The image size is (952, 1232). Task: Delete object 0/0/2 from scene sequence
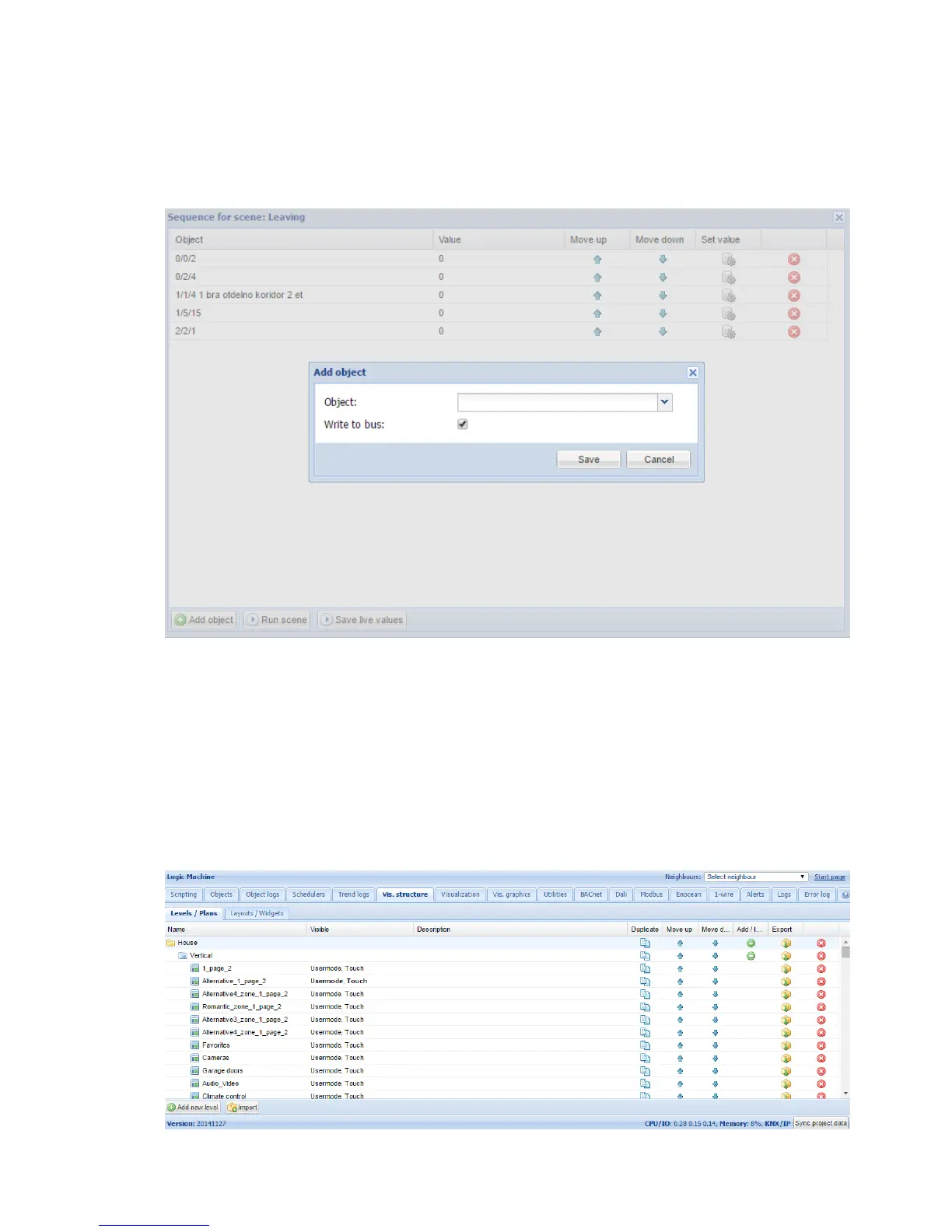point(794,259)
